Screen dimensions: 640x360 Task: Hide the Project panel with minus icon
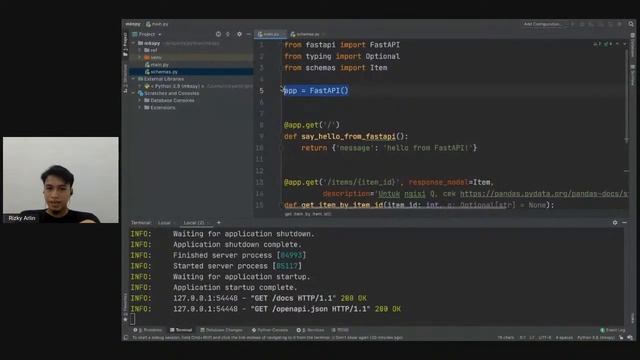tap(249, 34)
